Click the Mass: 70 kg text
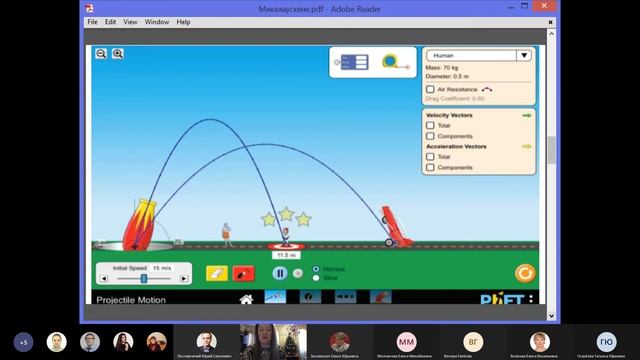 point(442,67)
